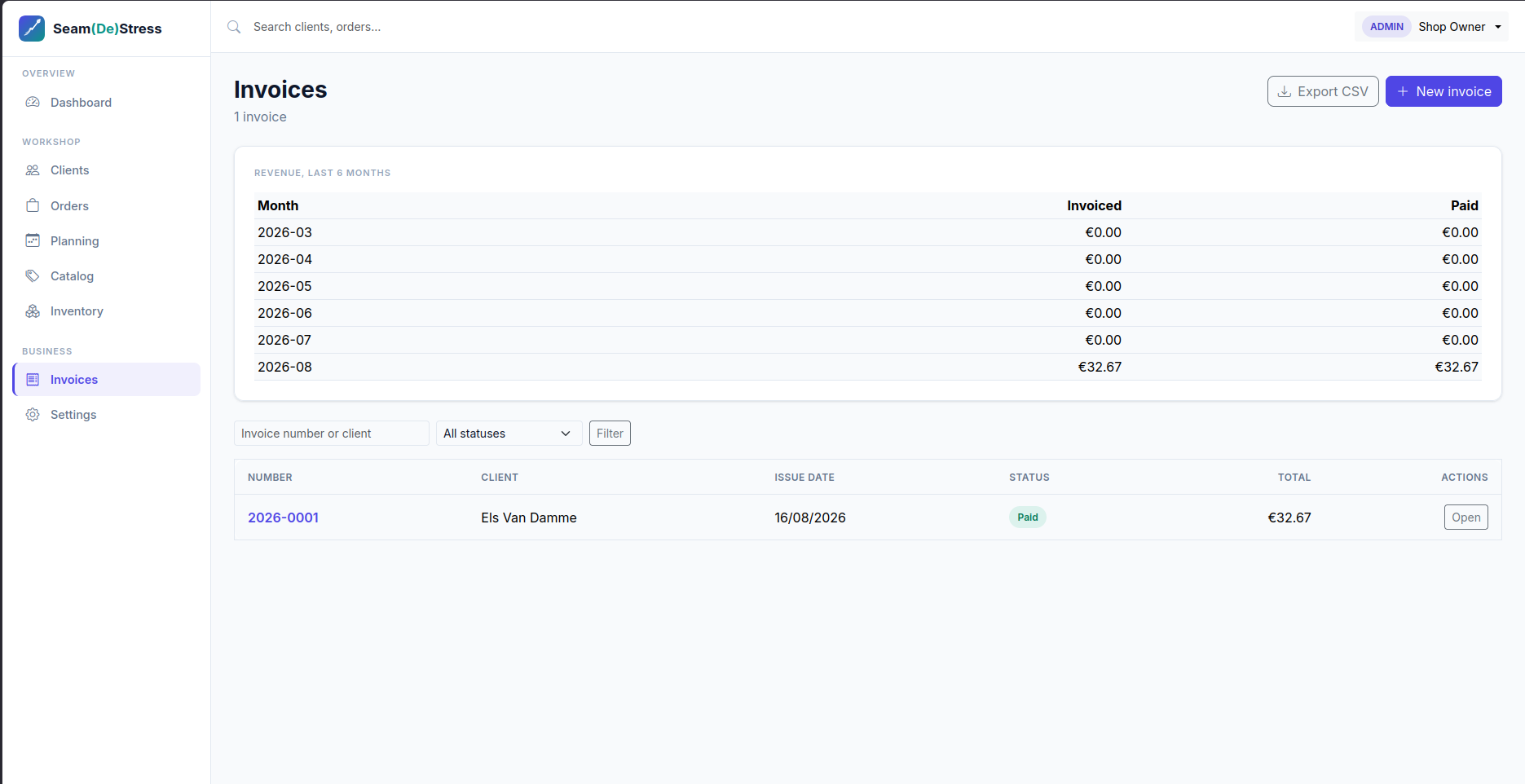This screenshot has height=784, width=1525.
Task: Click the NUMBER column header
Action: [270, 478]
